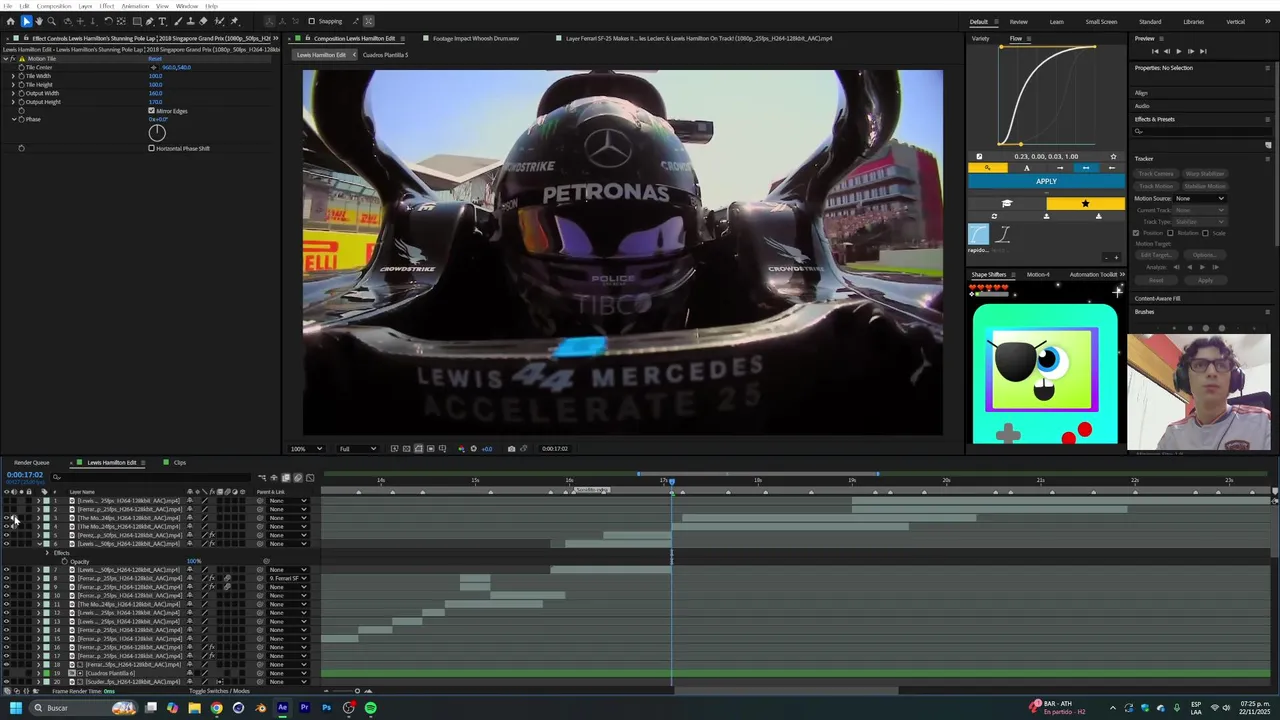Click the Flow curve's top-left handle point
1280x720 pixels.
(1001, 47)
